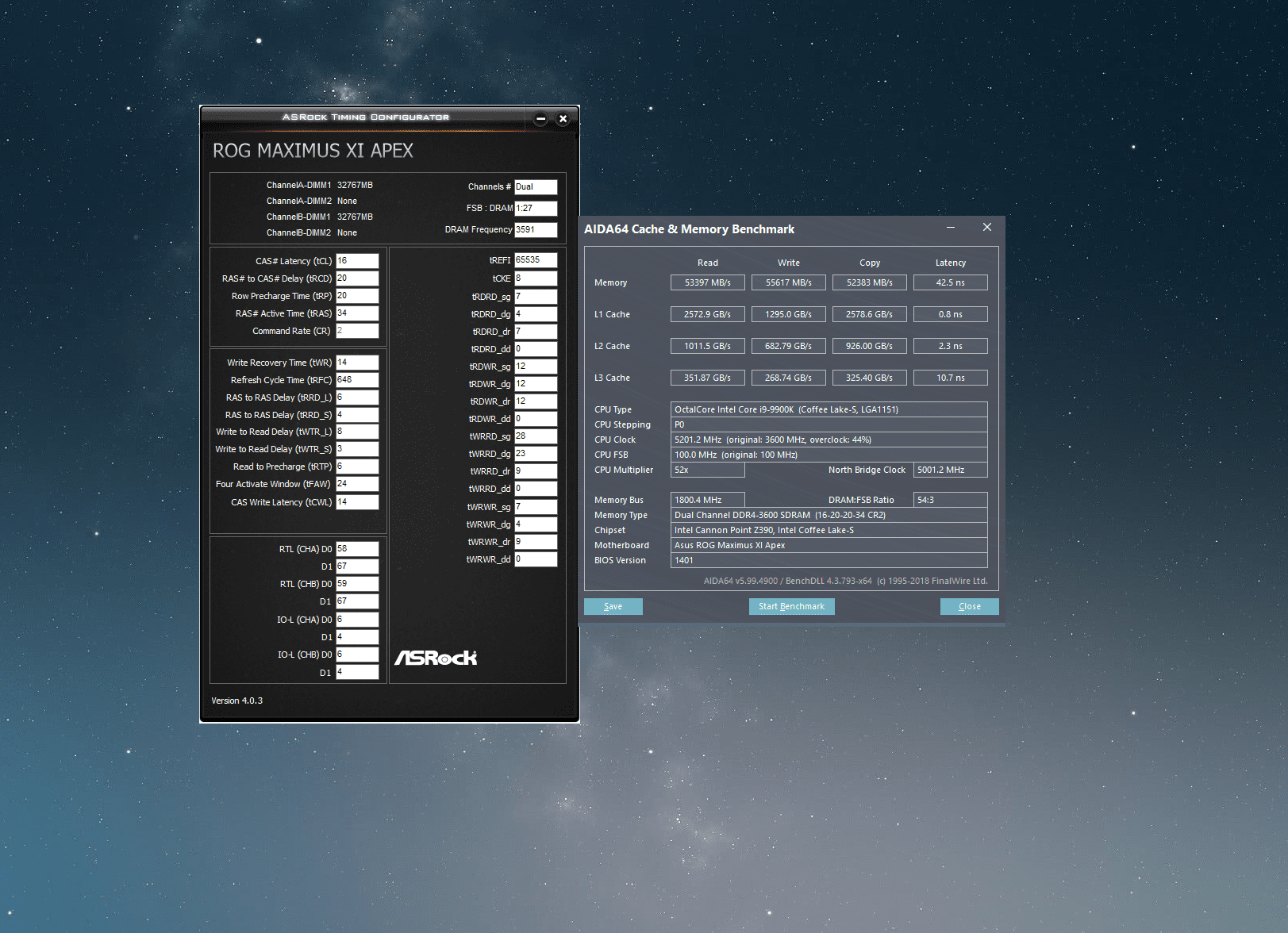Select the IO-L (CHA) D0 field
1288x933 pixels.
point(357,620)
